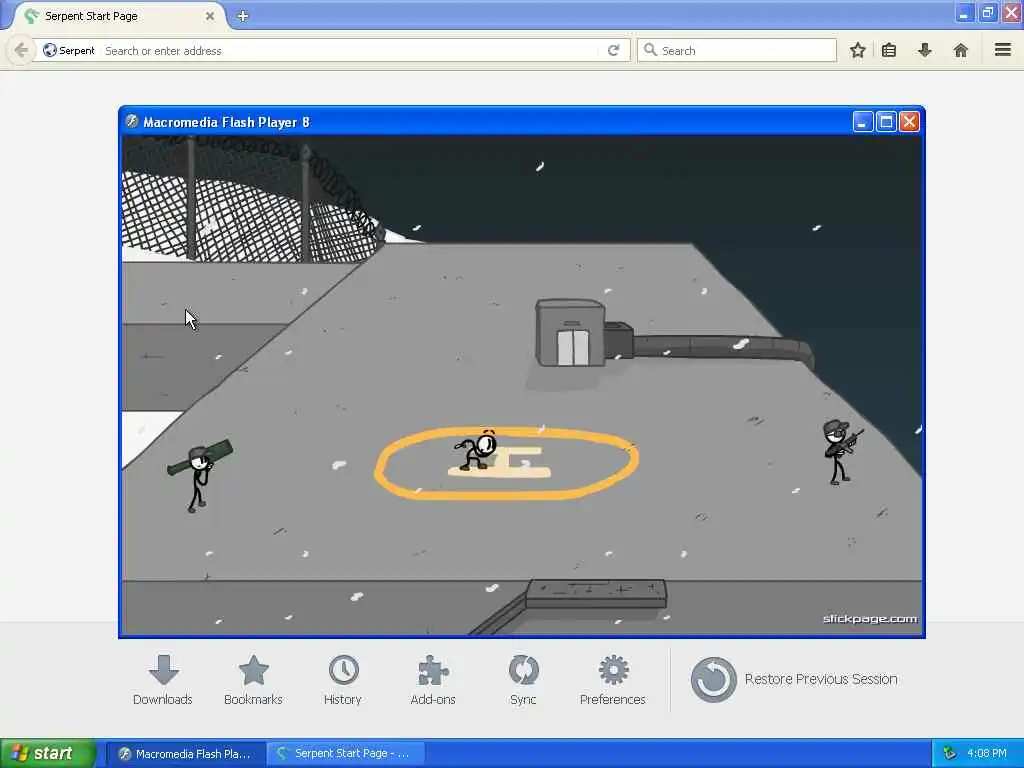Open Add-ons puzzle piece shortcut

433,680
